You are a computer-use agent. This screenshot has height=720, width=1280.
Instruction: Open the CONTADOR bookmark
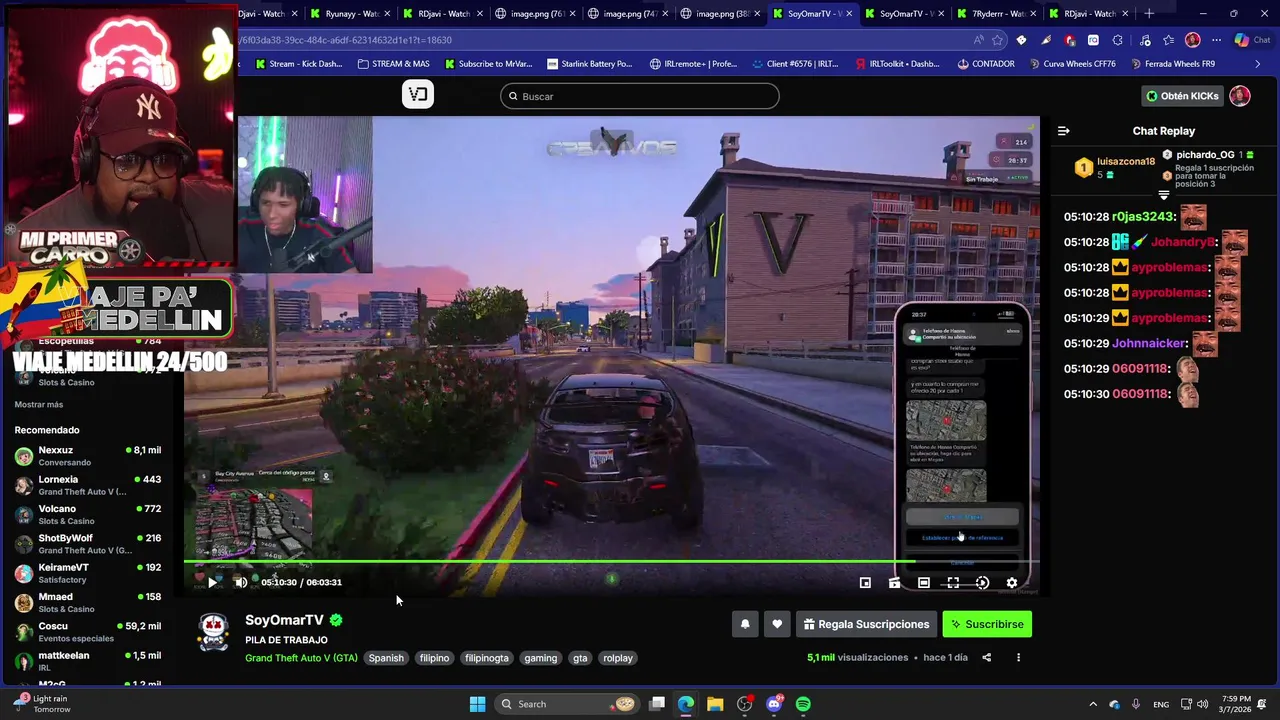tap(985, 64)
